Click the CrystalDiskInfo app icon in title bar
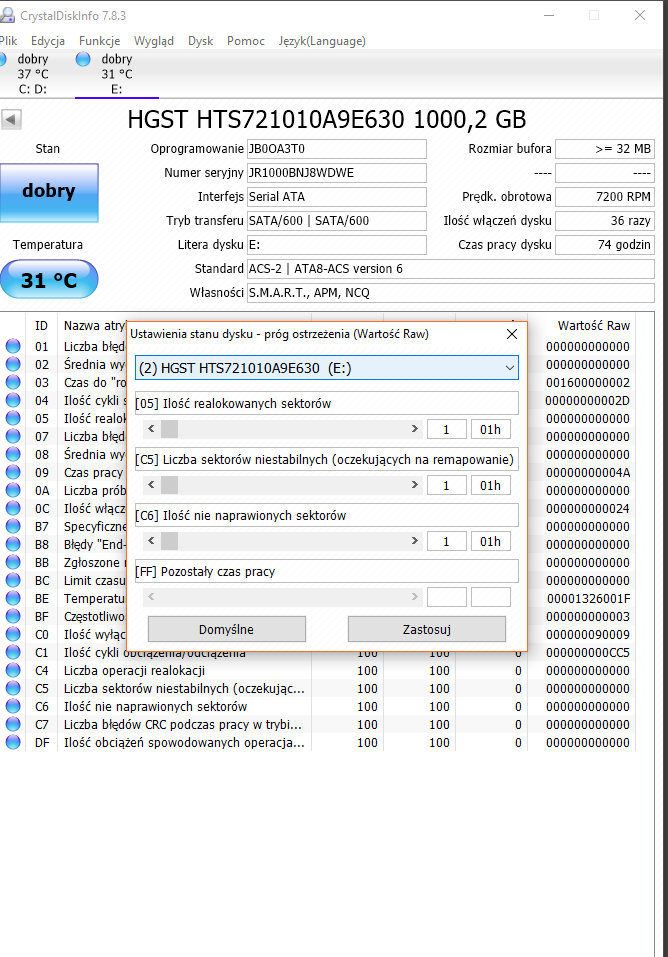The width and height of the screenshot is (668, 957). point(6,15)
